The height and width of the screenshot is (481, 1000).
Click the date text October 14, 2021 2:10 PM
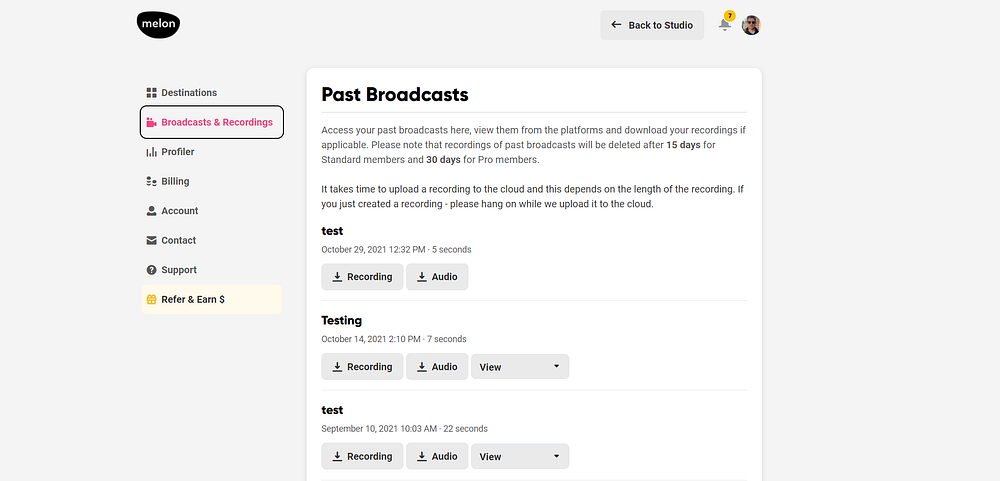click(x=371, y=339)
